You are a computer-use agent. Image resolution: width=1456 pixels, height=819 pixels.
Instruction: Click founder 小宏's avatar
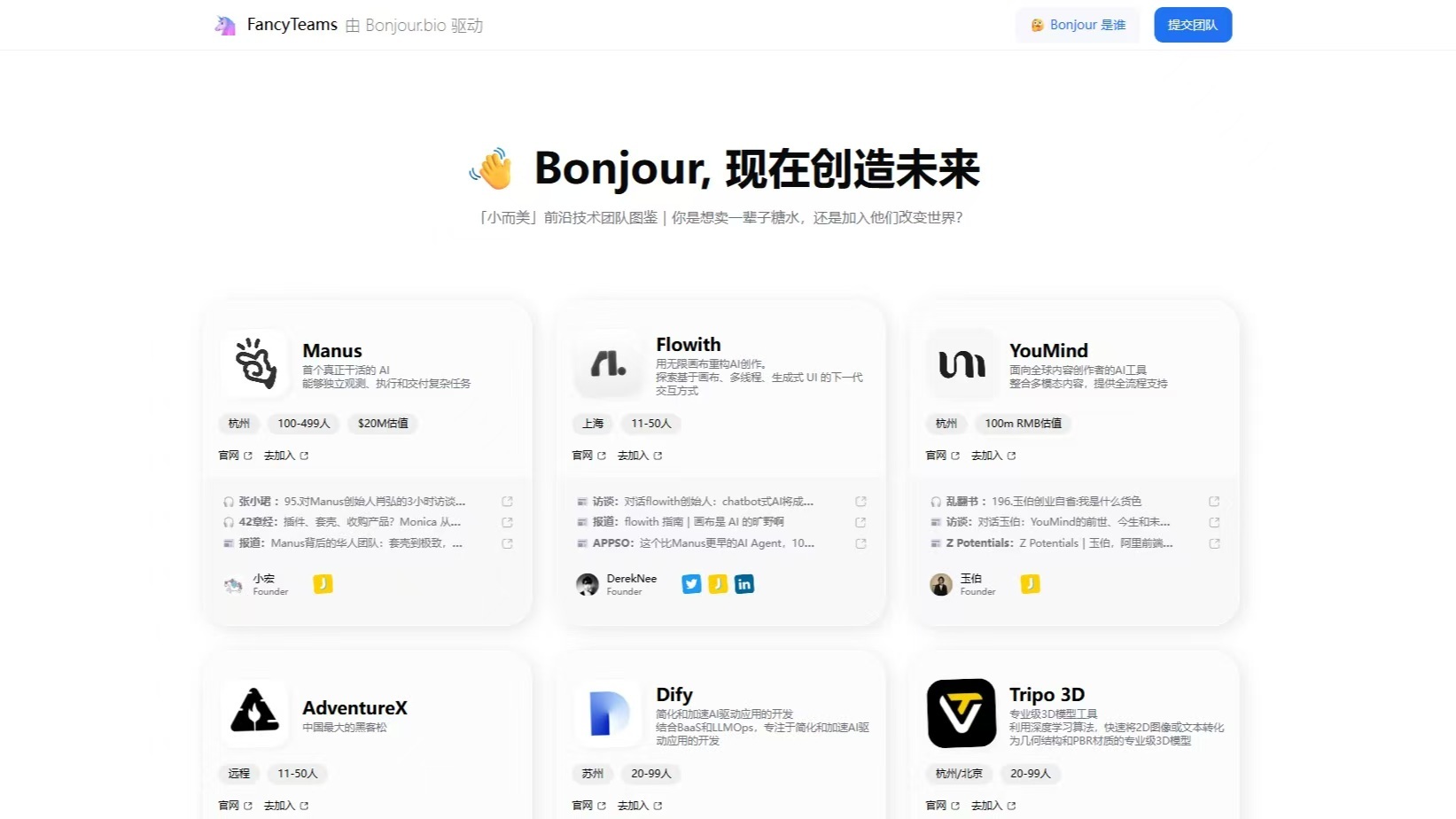point(233,585)
